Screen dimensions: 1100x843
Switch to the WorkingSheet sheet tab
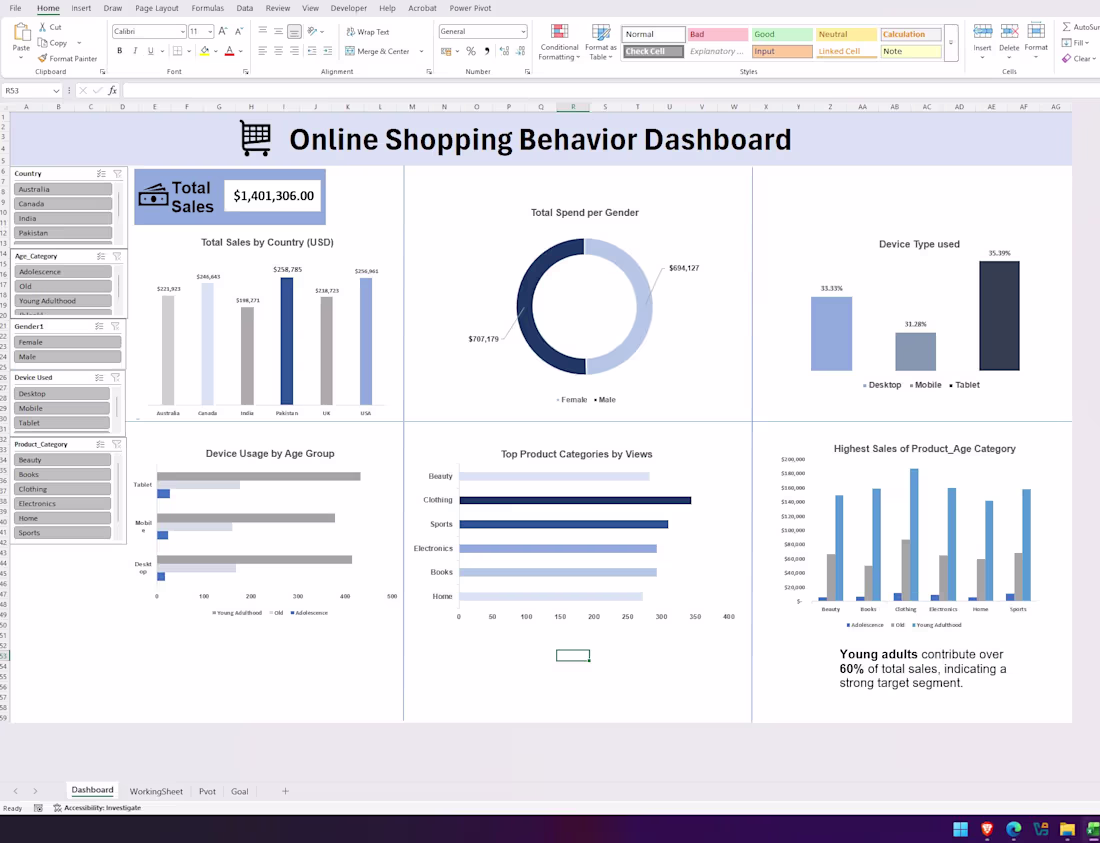pyautogui.click(x=156, y=791)
